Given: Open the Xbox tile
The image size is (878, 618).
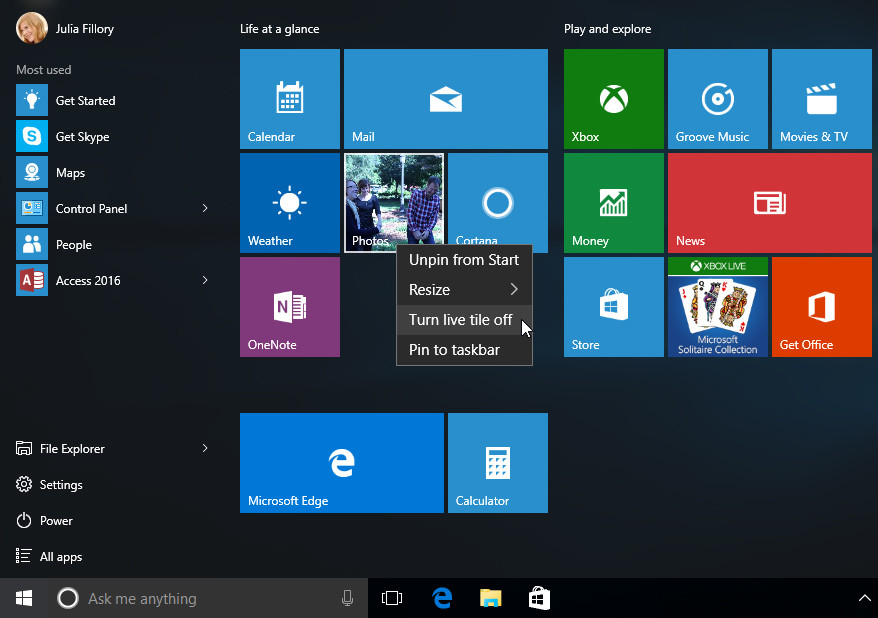Looking at the screenshot, I should (614, 99).
